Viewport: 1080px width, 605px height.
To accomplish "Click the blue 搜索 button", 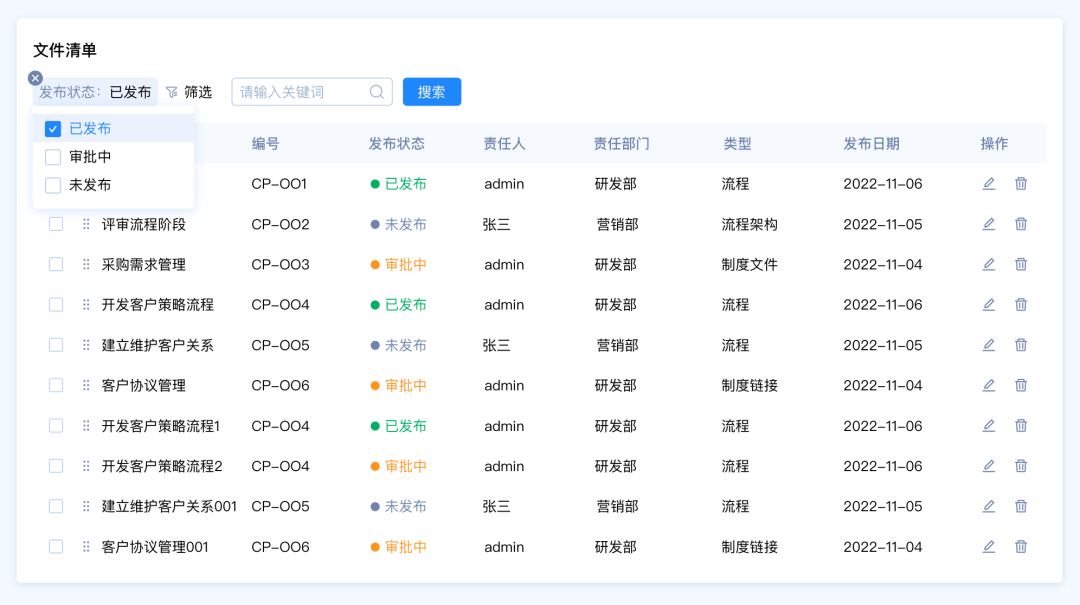I will pos(431,92).
